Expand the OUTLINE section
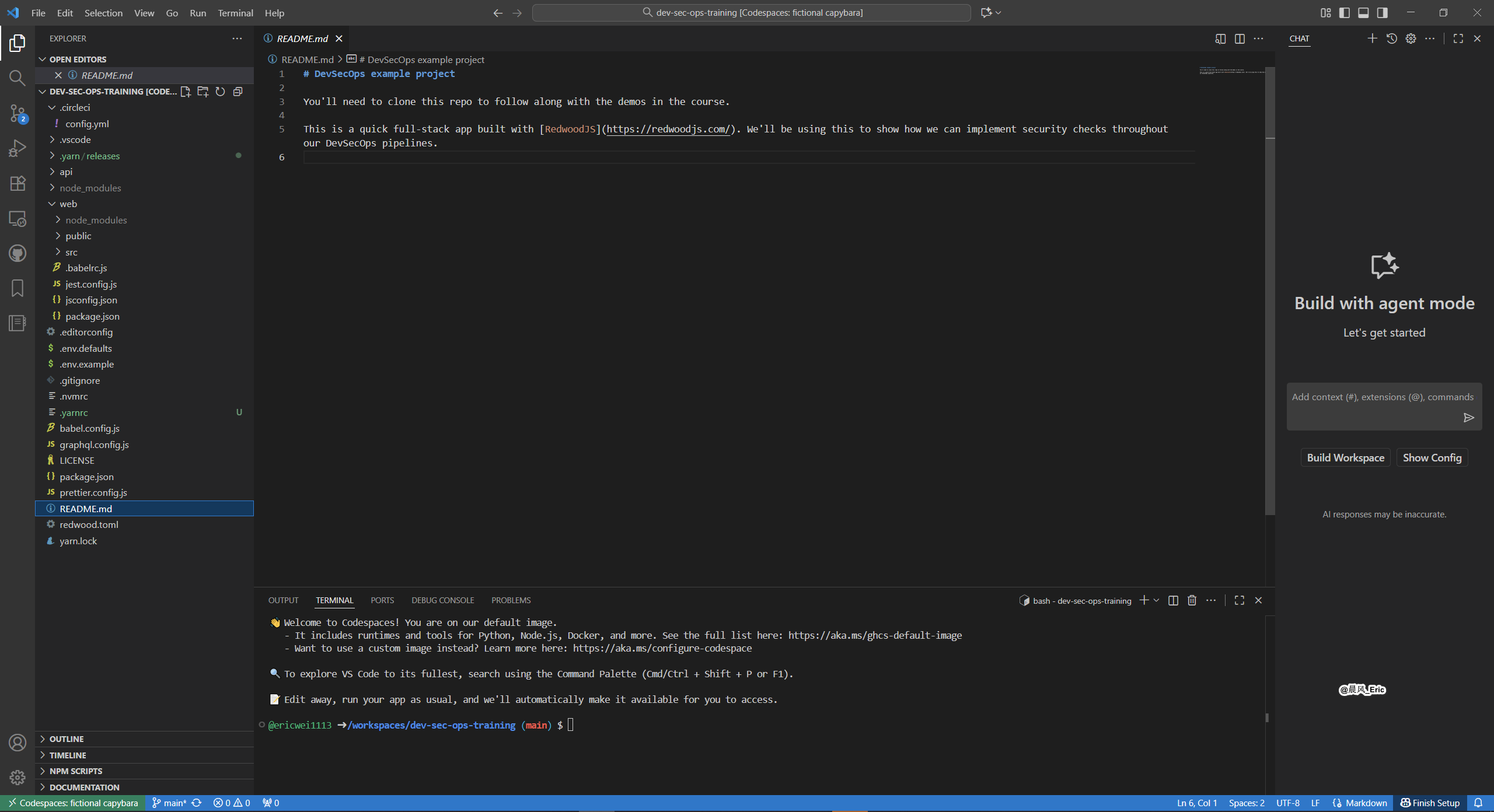The height and width of the screenshot is (812, 1494). pyautogui.click(x=67, y=738)
